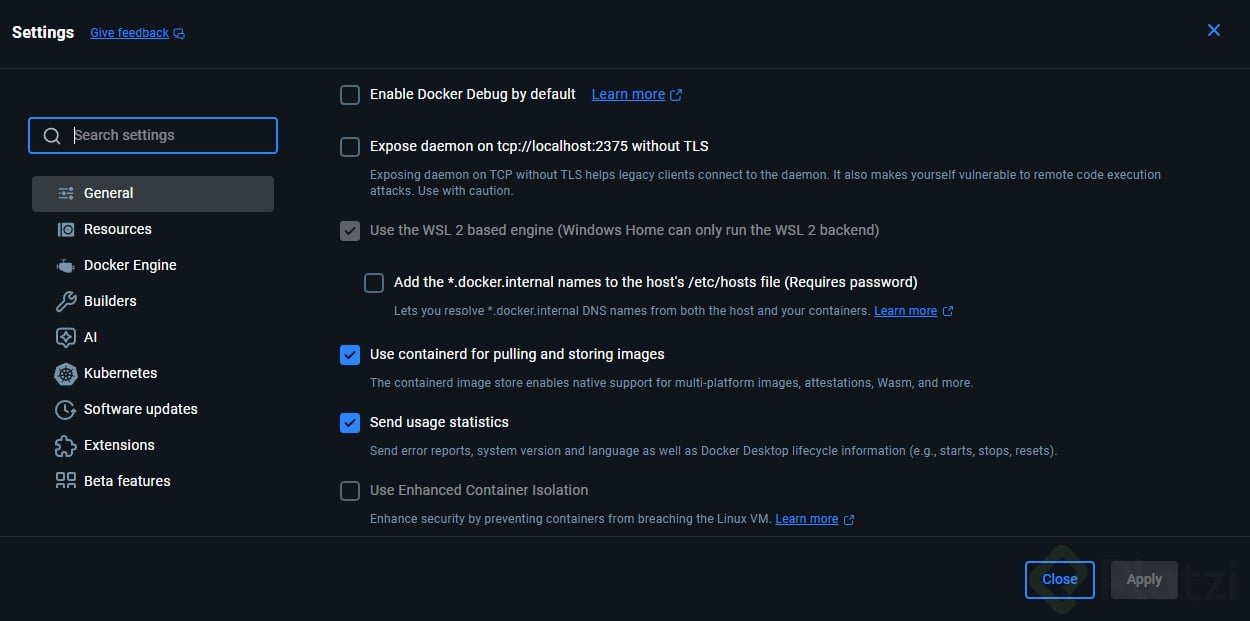Viewport: 1250px width, 621px height.
Task: Click the Resources sidebar icon
Action: [x=66, y=229]
